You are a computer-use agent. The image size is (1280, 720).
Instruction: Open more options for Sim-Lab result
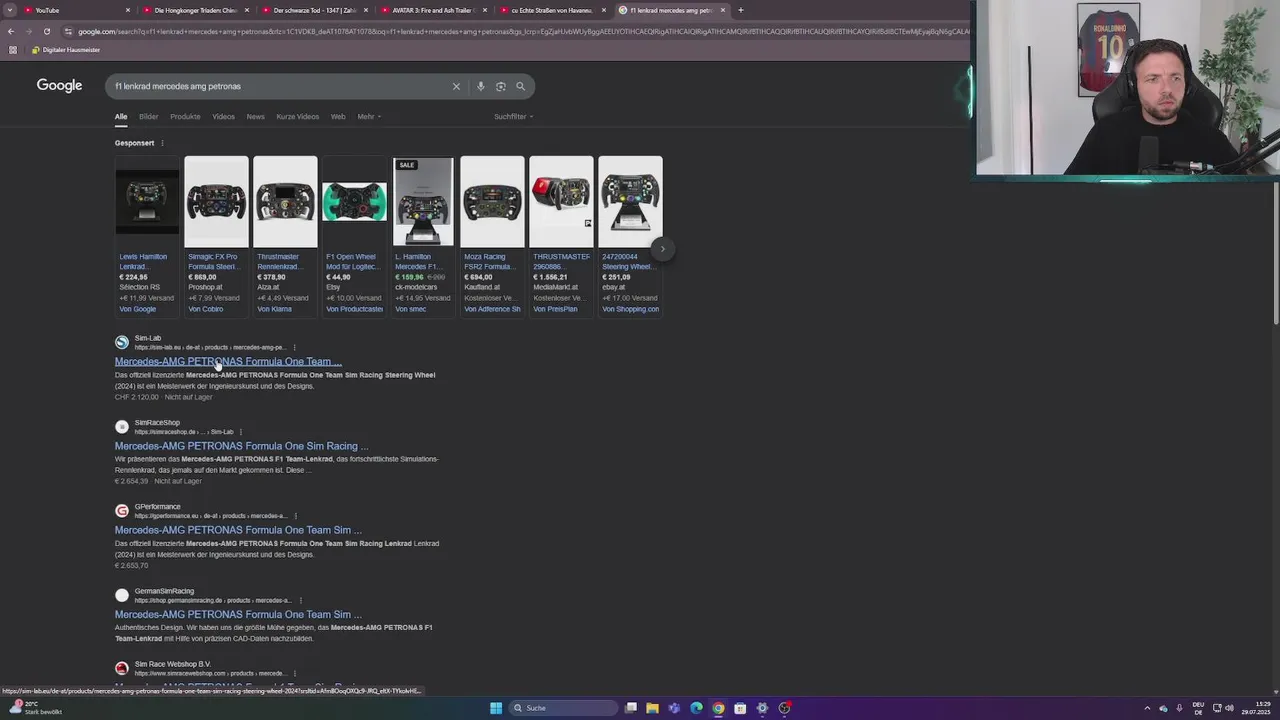294,347
